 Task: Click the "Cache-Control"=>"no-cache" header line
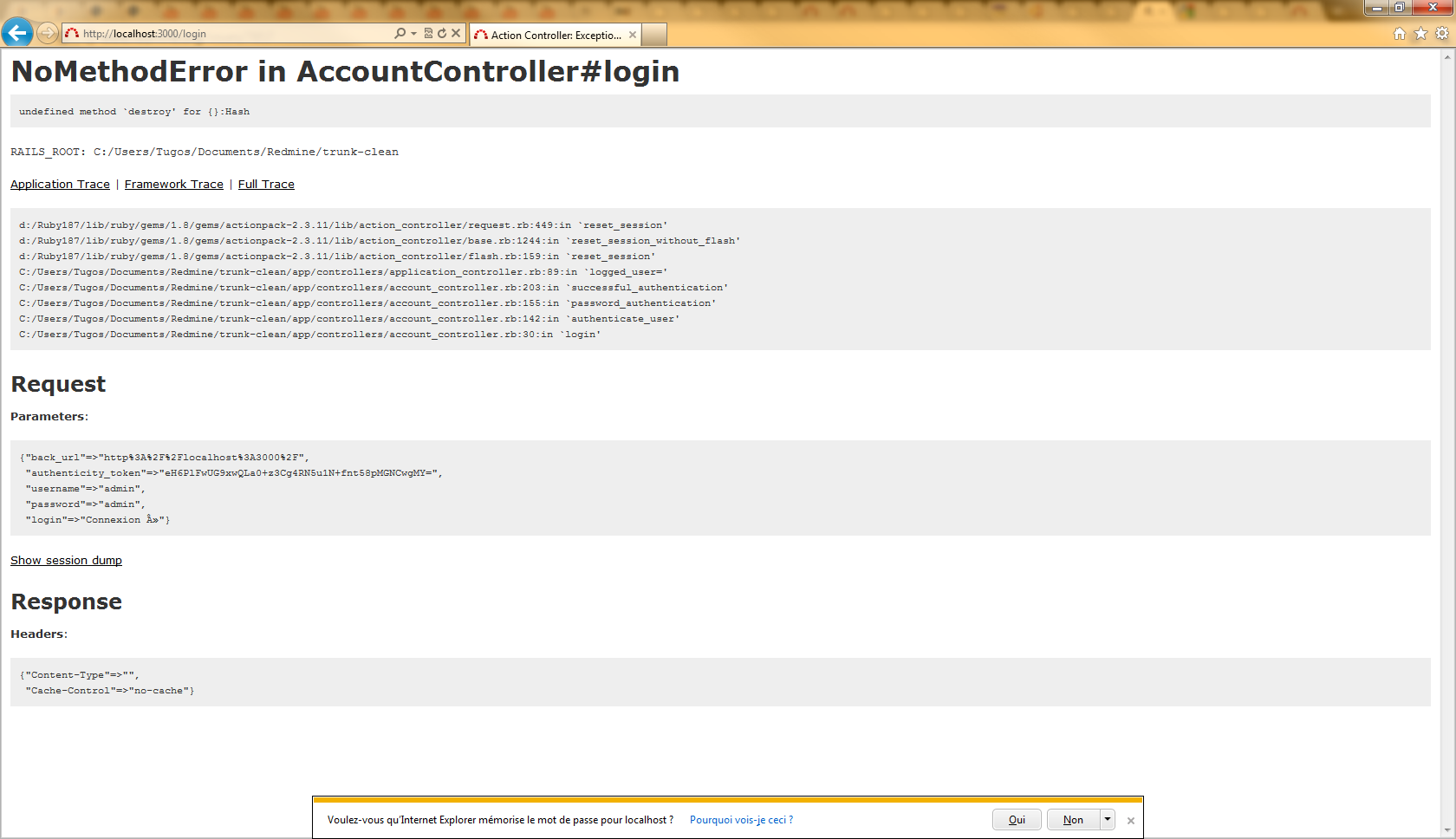[x=110, y=691]
